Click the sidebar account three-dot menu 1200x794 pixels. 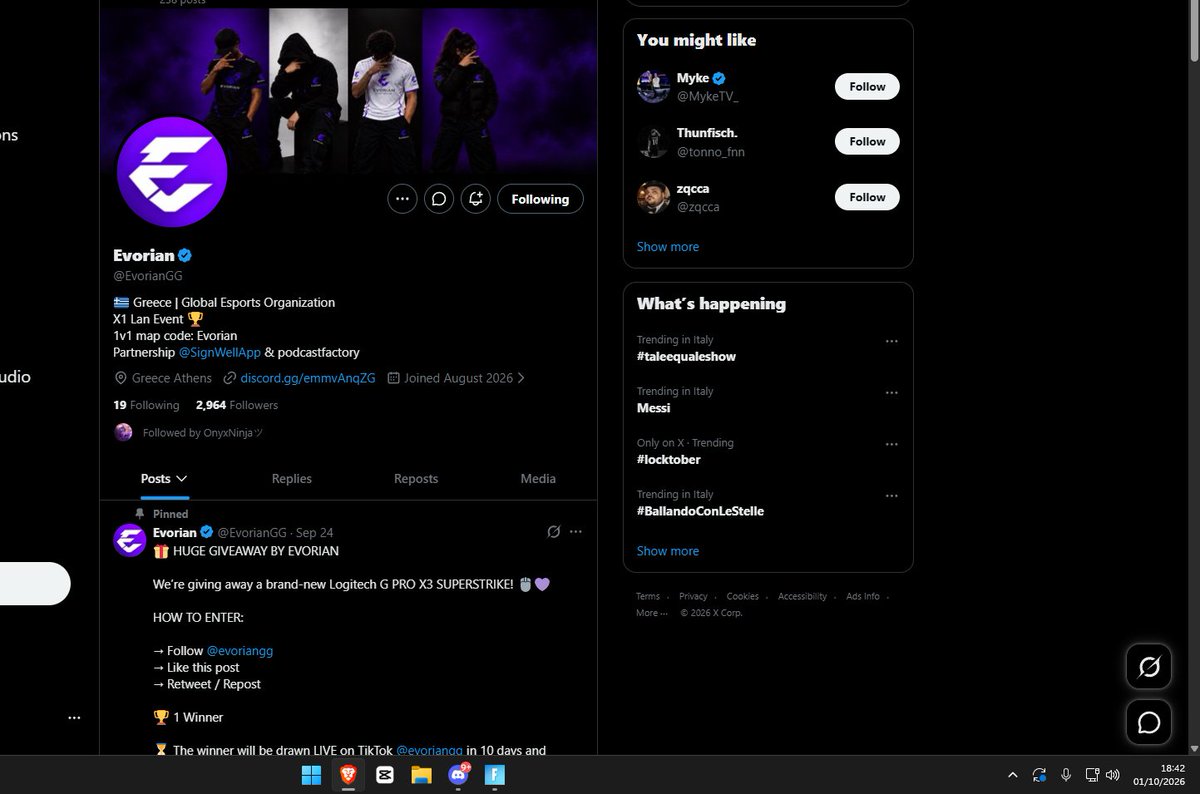(x=74, y=718)
